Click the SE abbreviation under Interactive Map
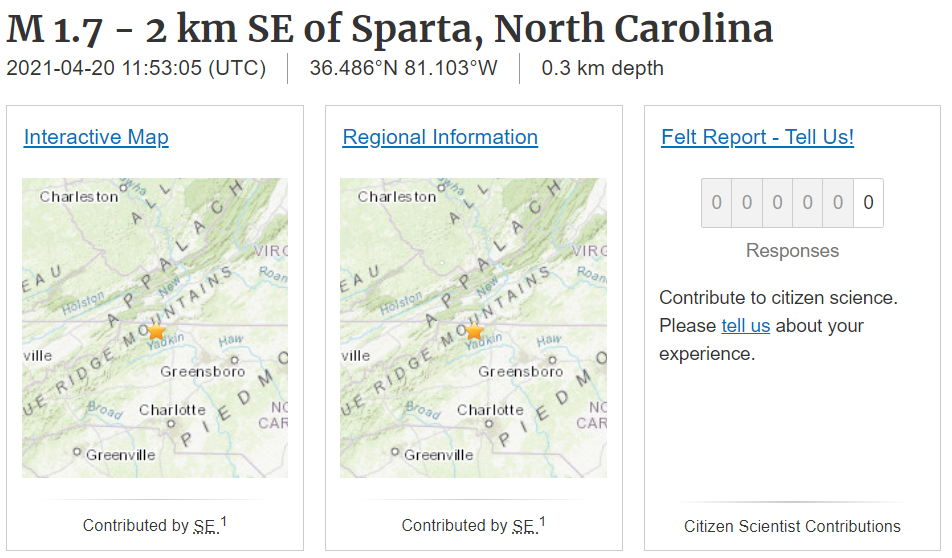 tap(206, 526)
